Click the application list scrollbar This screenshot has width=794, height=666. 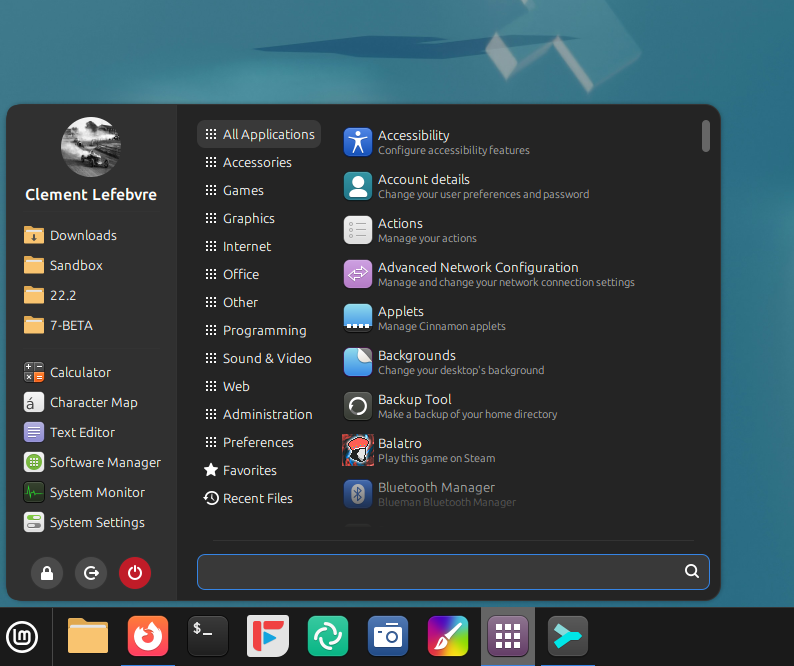[x=706, y=136]
